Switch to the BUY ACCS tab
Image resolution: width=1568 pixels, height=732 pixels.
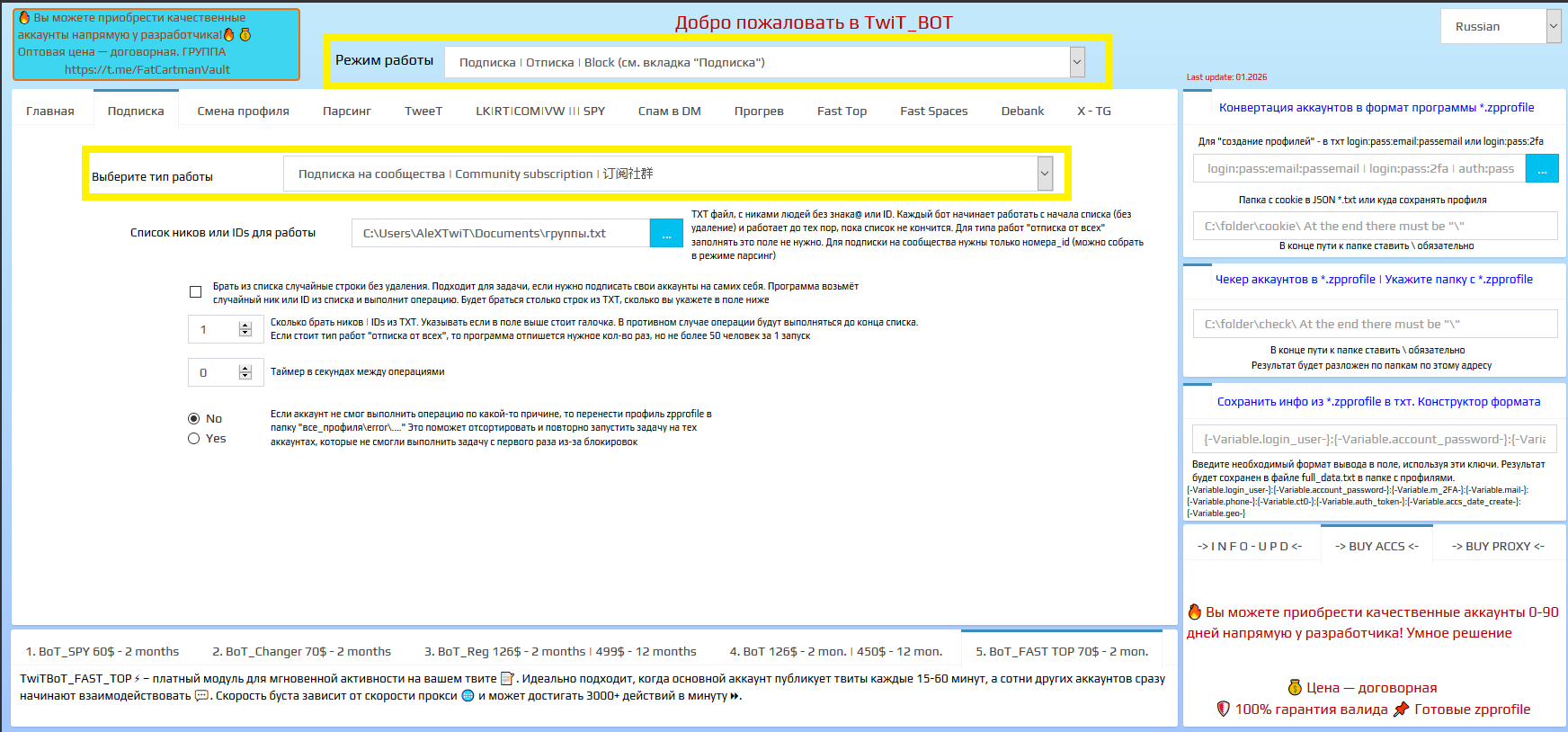click(x=1376, y=547)
